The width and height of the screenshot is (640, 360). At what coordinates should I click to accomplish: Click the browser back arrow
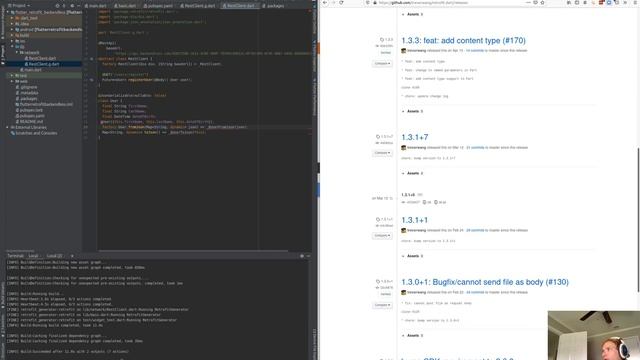[325, 2]
